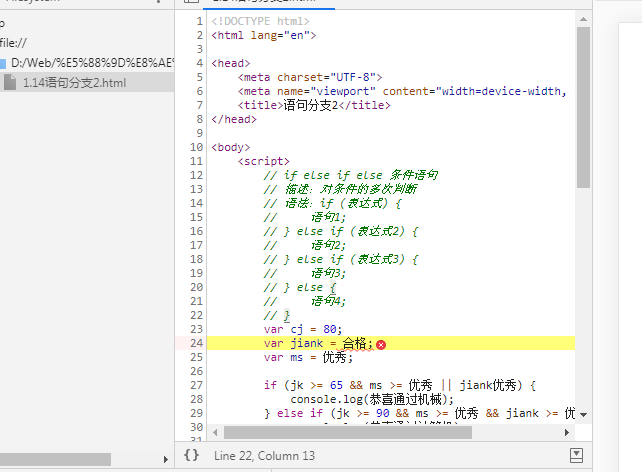642x472 pixels.
Task: Click line number 23 in the gutter
Action: tap(197, 329)
